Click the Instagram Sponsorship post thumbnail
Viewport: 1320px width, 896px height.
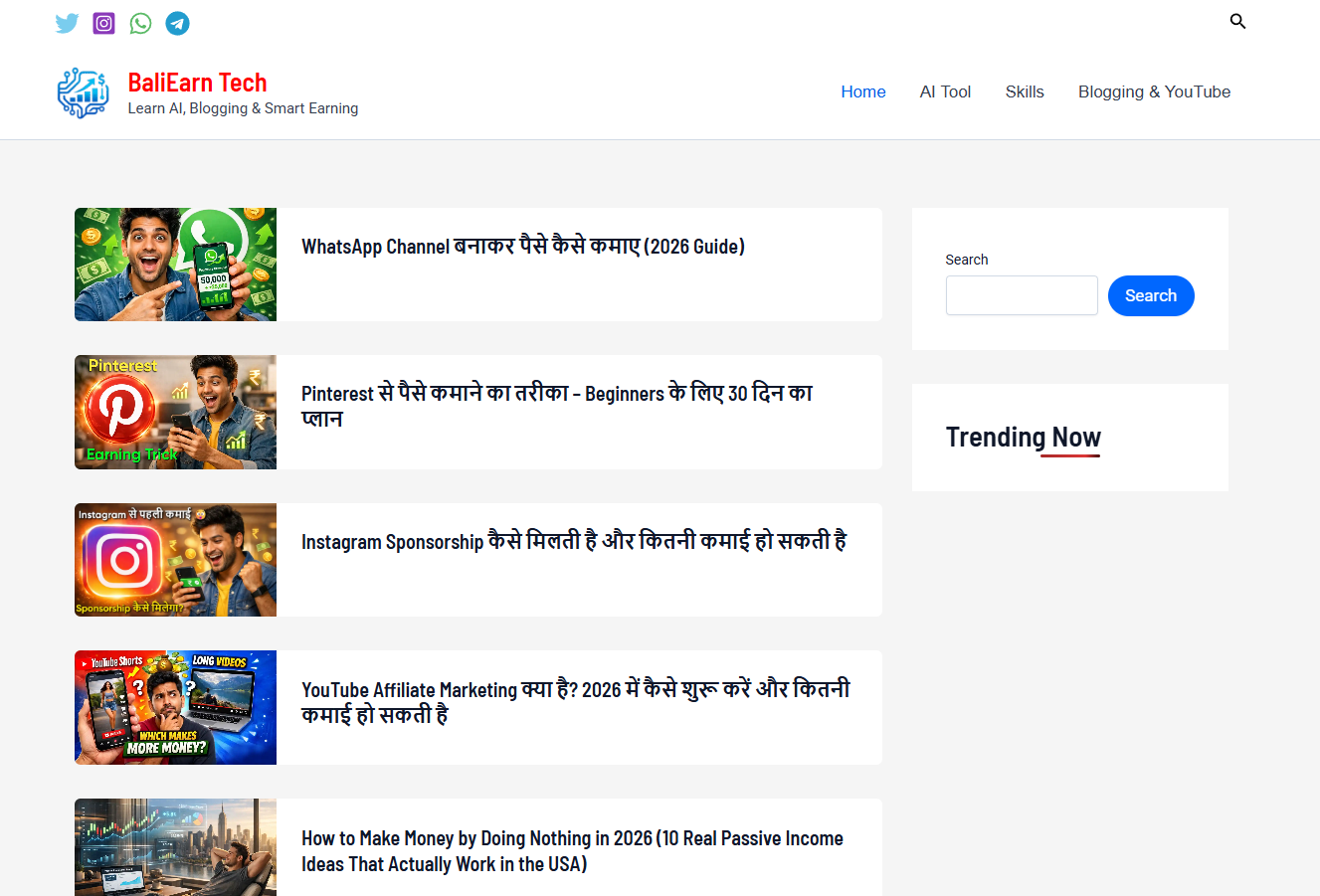[175, 560]
